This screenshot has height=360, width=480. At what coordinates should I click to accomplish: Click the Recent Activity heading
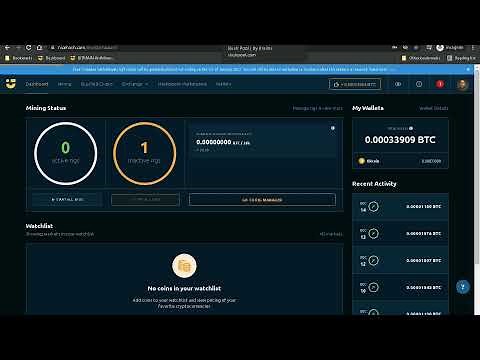pos(374,184)
